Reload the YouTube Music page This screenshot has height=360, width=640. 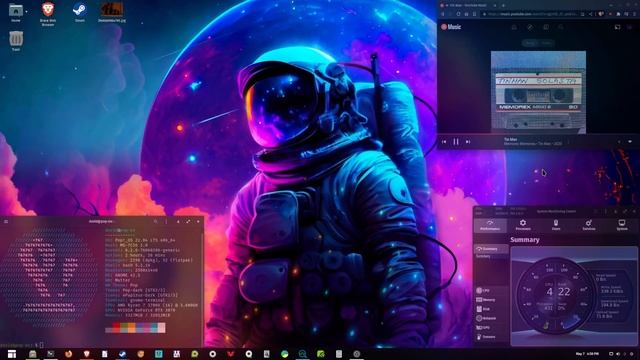(x=458, y=14)
